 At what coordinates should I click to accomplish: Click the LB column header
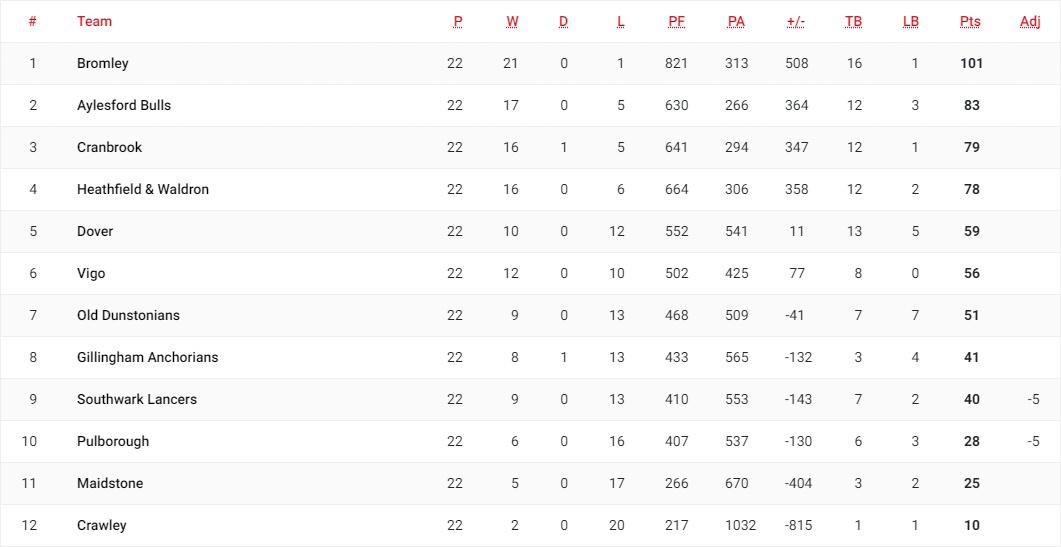911,22
